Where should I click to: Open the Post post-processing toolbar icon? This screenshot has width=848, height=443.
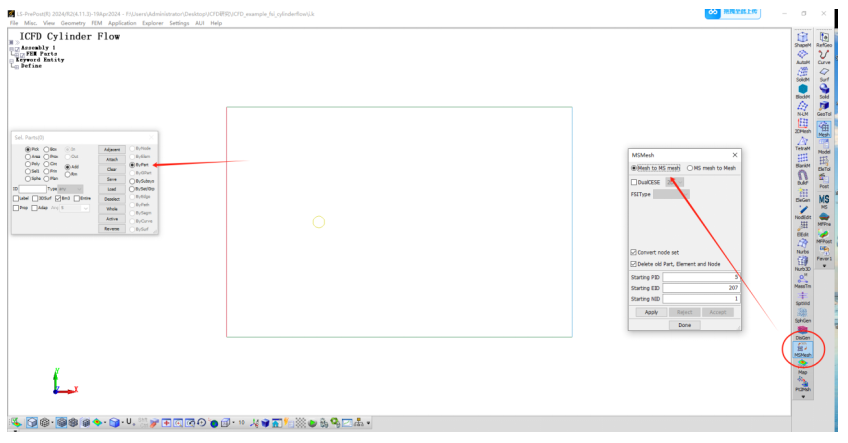tap(824, 181)
